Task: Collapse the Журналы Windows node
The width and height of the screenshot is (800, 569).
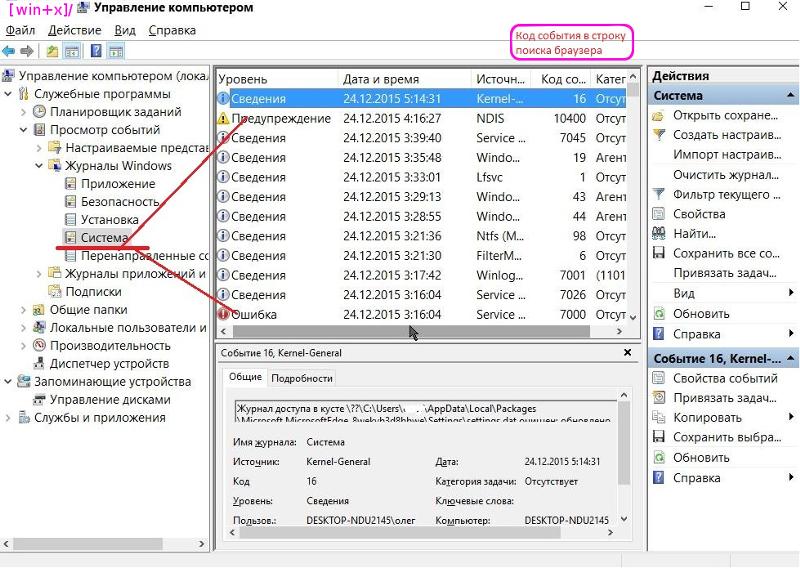Action: pos(39,166)
